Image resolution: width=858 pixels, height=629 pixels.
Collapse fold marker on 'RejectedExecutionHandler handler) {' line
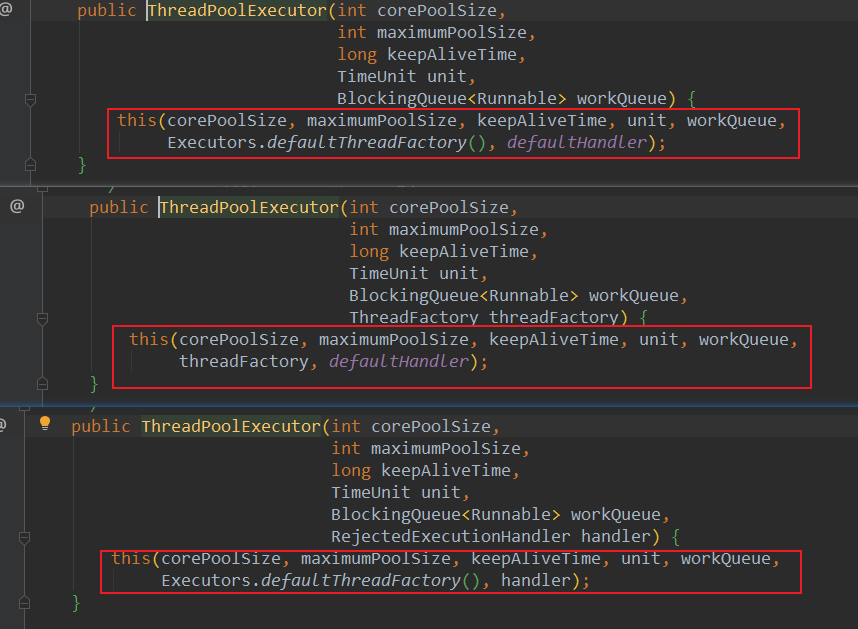[24, 537]
